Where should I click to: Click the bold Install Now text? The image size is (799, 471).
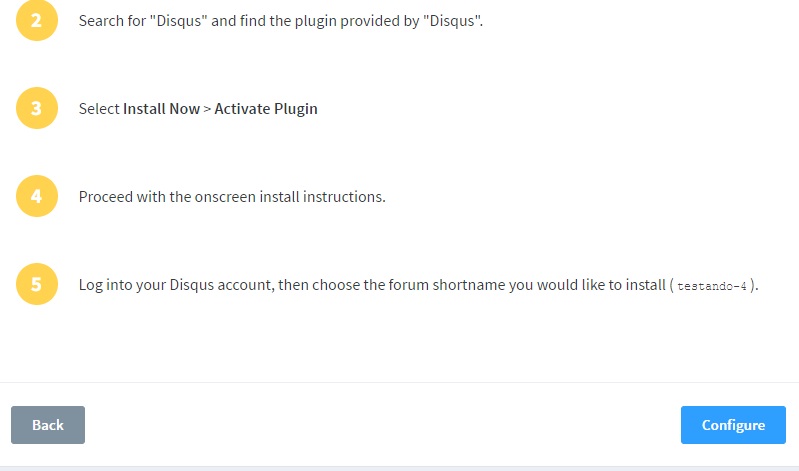tap(161, 109)
